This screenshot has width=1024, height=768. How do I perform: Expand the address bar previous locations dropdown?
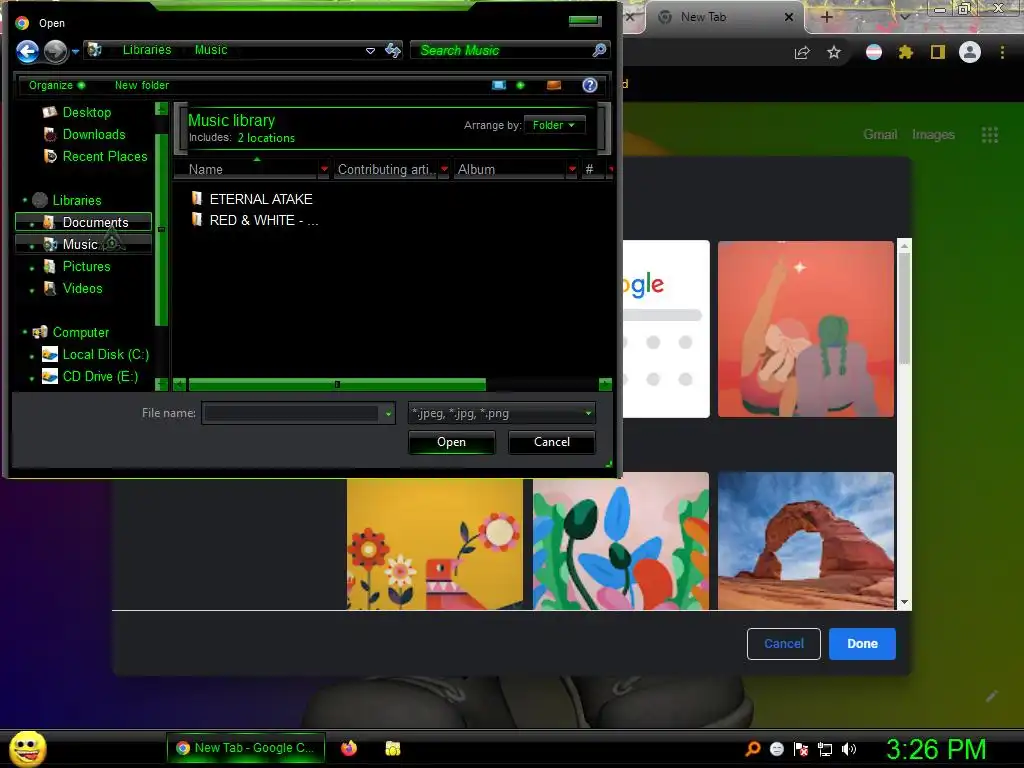[370, 50]
